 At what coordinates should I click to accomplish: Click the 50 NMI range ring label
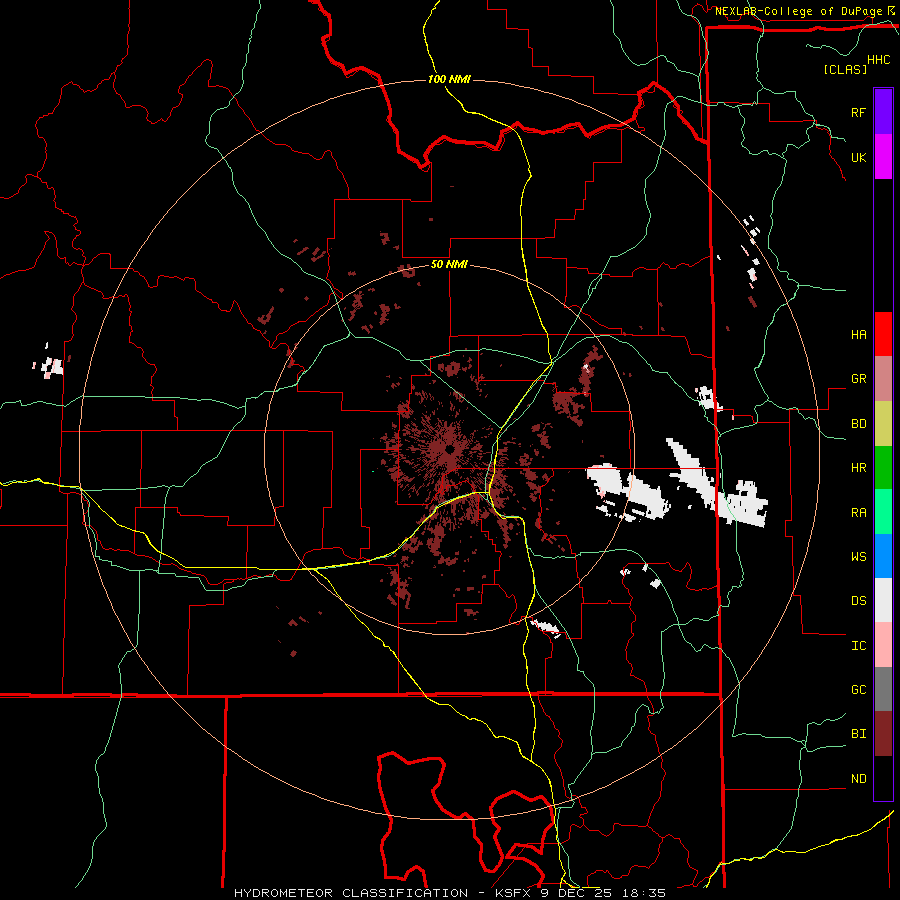[x=449, y=265]
